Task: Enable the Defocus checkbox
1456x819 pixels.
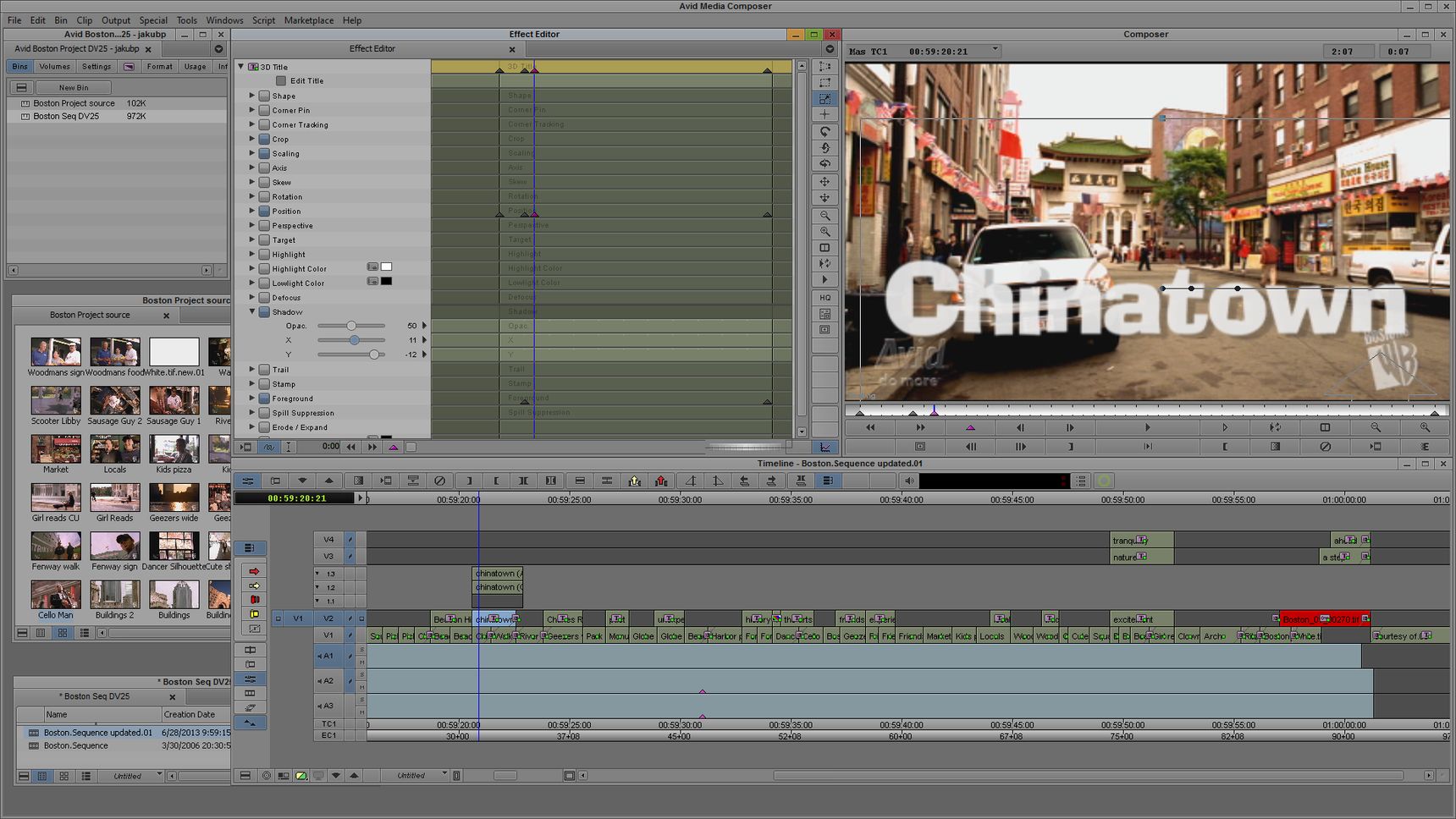Action: pos(265,297)
